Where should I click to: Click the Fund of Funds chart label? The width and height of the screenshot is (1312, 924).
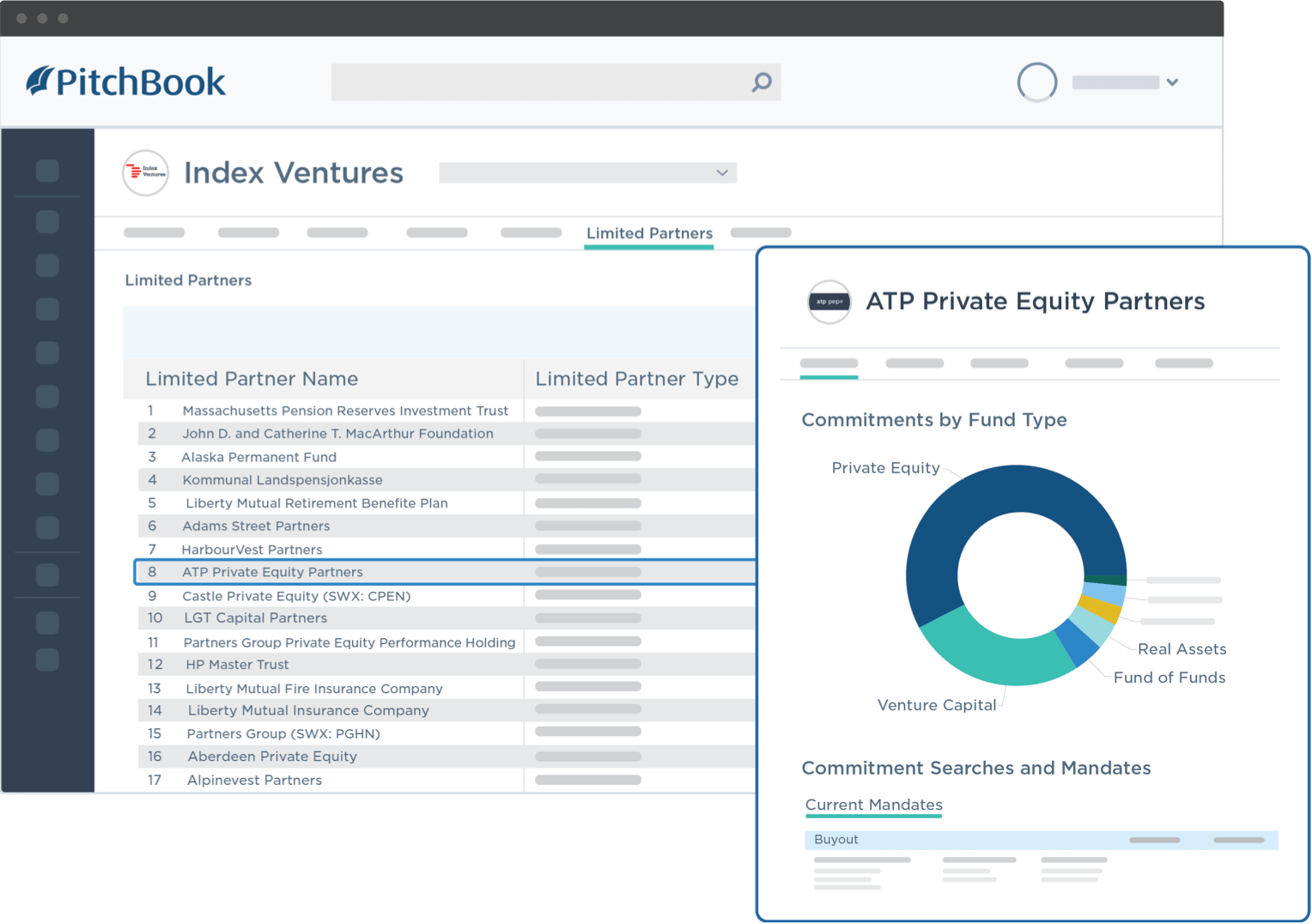(x=1169, y=678)
